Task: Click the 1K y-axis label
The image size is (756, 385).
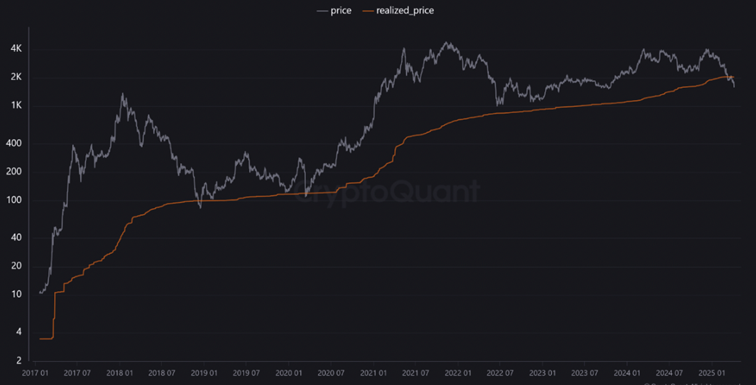Action: coord(16,106)
